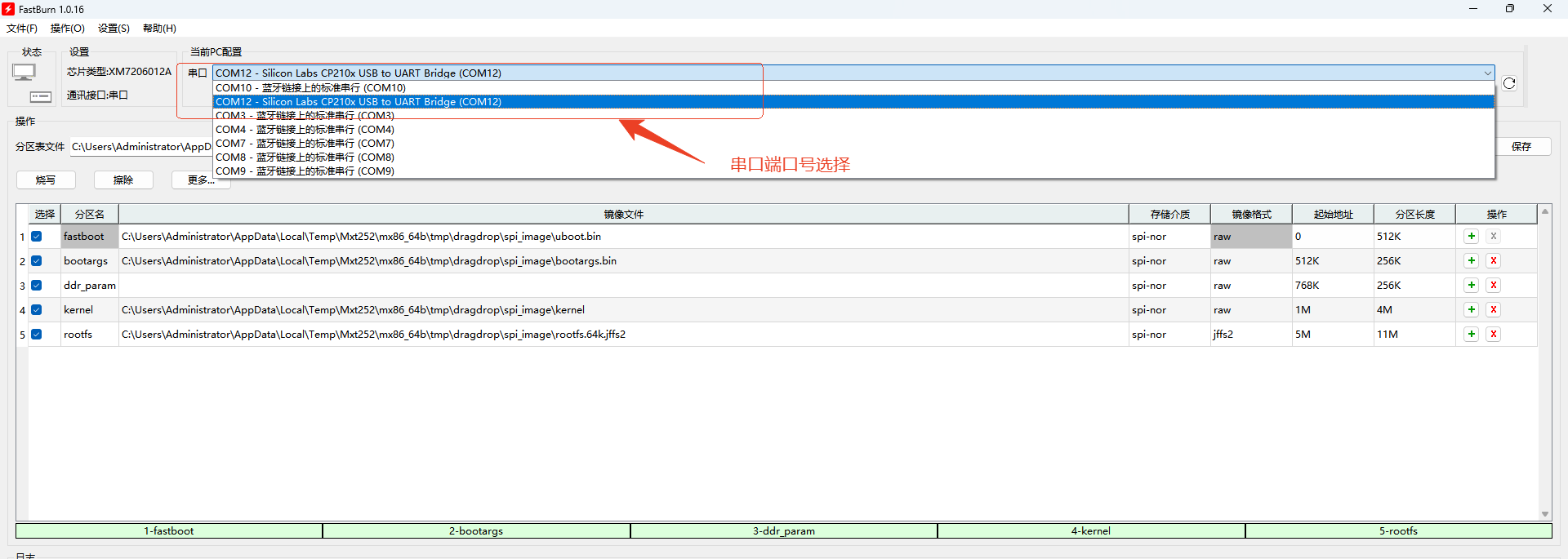This screenshot has height=559, width=1568.
Task: Click the computer monitor status icon
Action: pos(24,73)
